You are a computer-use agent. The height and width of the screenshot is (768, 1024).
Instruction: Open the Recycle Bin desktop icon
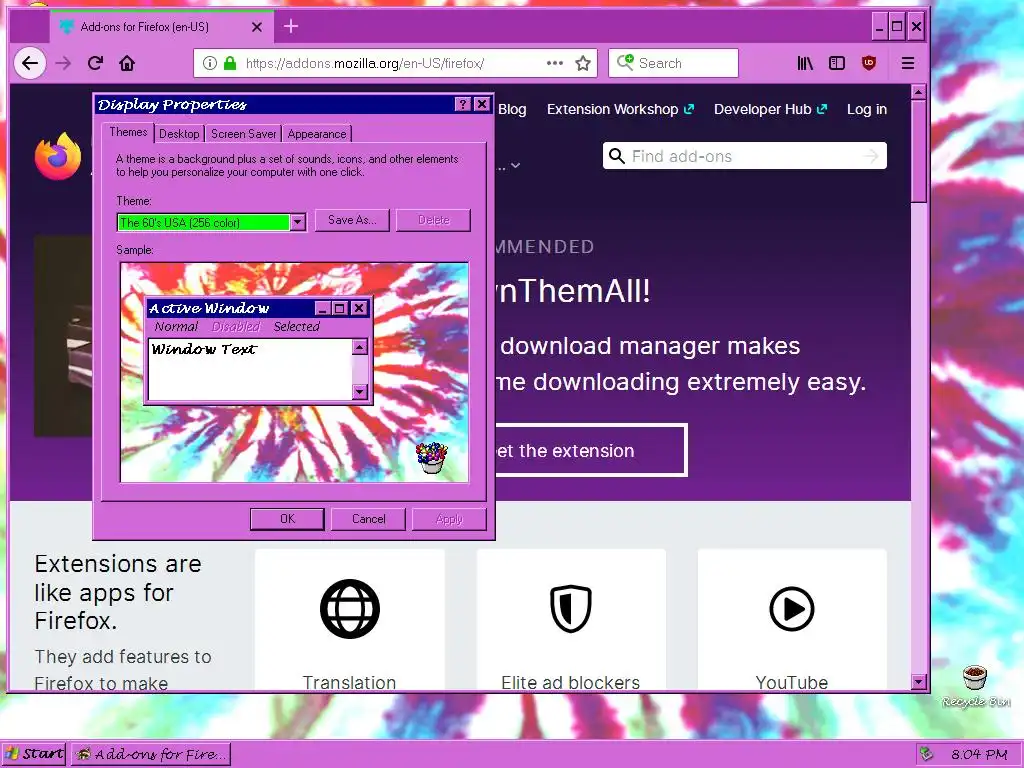coord(976,686)
